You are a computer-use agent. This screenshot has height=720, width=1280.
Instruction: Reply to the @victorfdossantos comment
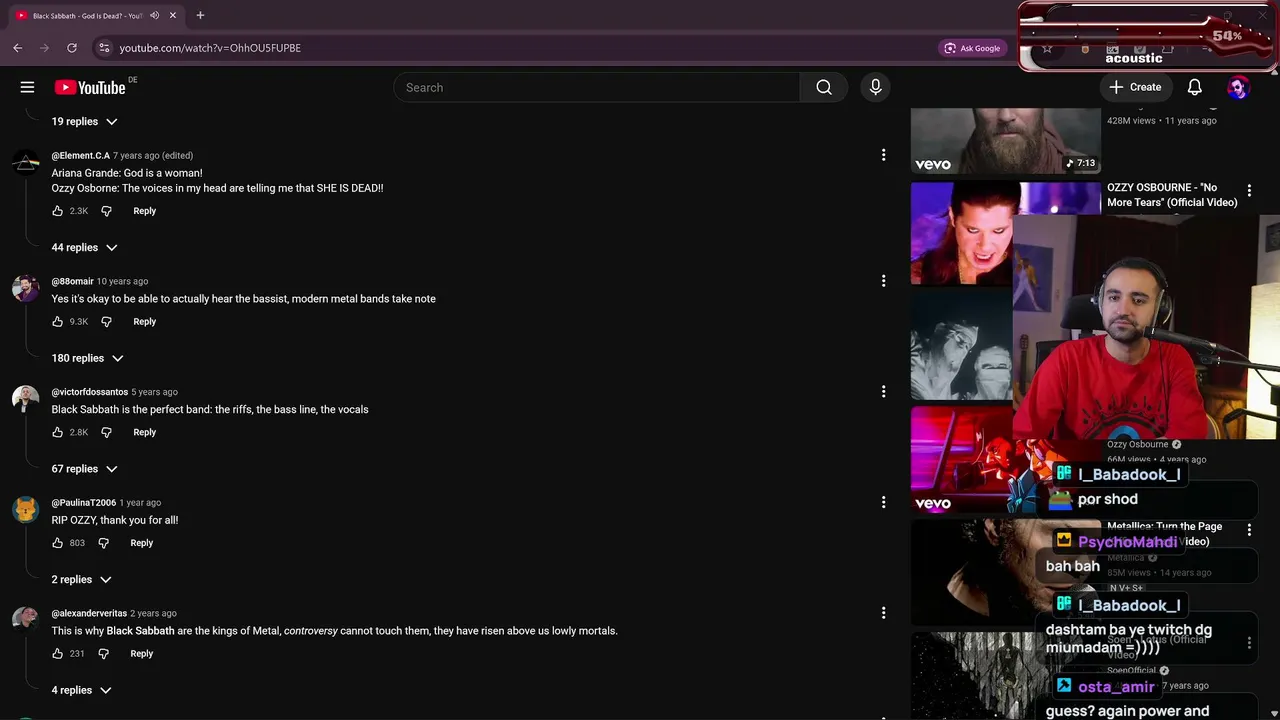pyautogui.click(x=145, y=432)
